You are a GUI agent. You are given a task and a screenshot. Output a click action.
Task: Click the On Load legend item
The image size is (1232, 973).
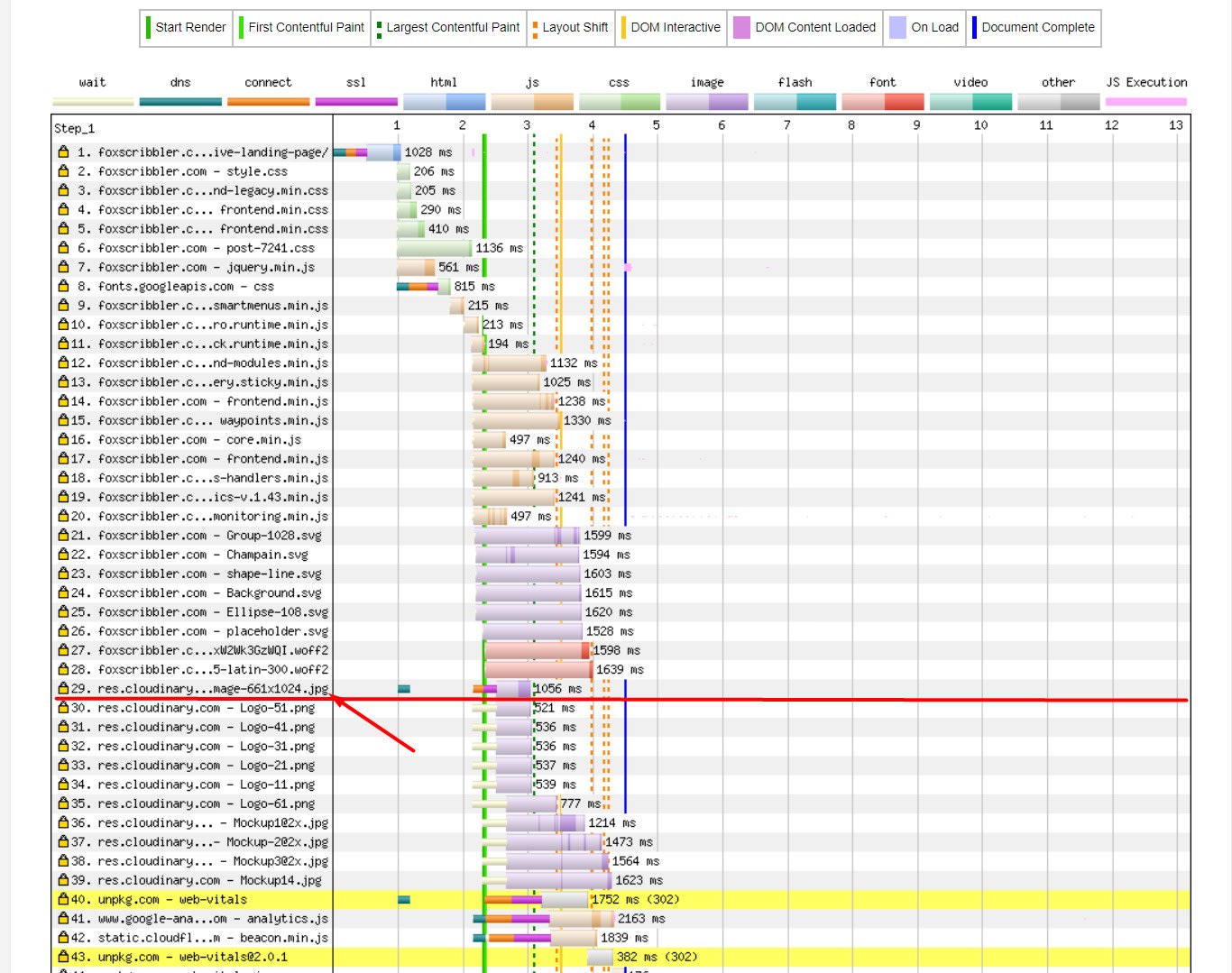[x=924, y=28]
